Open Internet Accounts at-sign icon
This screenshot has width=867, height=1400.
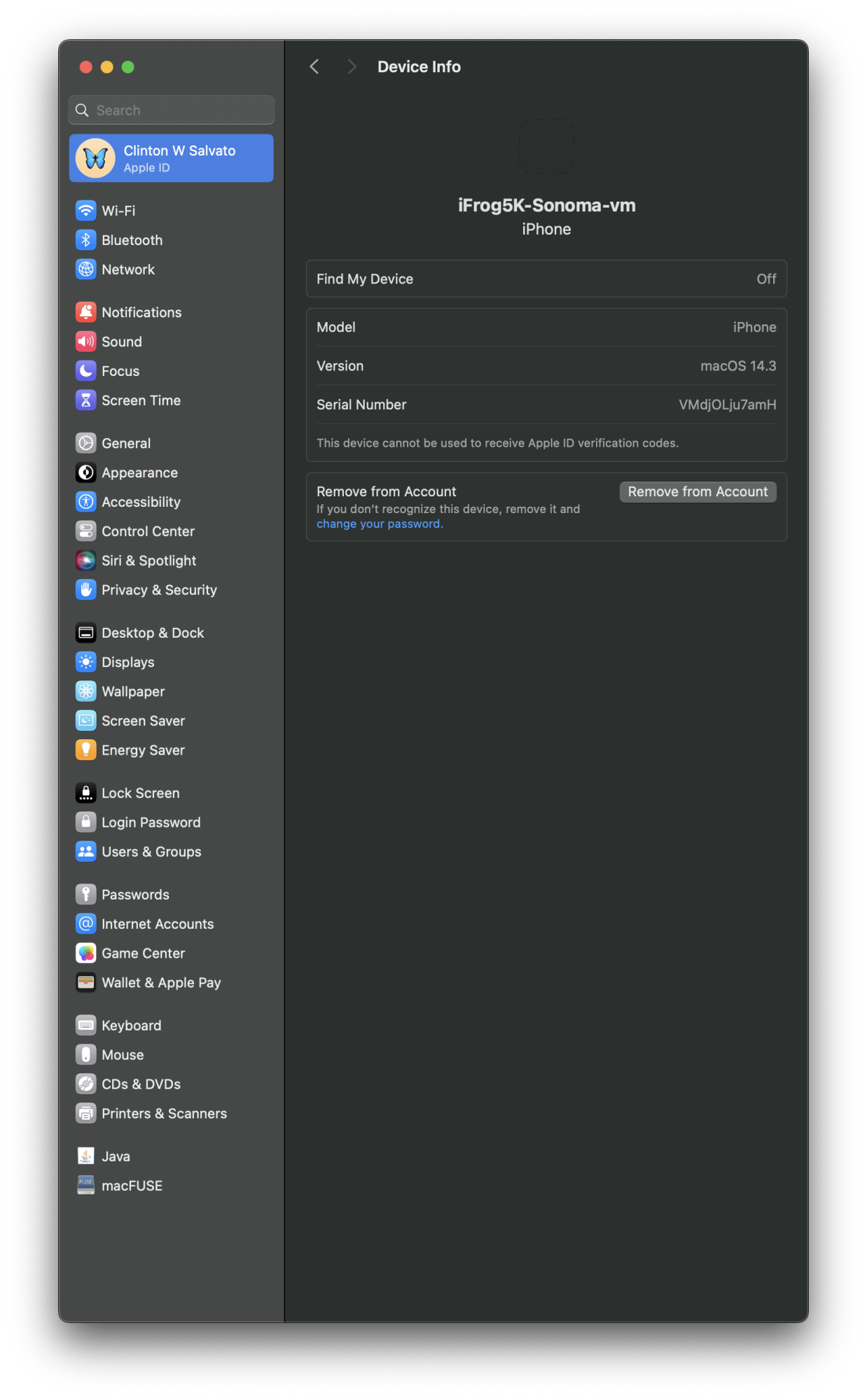85,924
